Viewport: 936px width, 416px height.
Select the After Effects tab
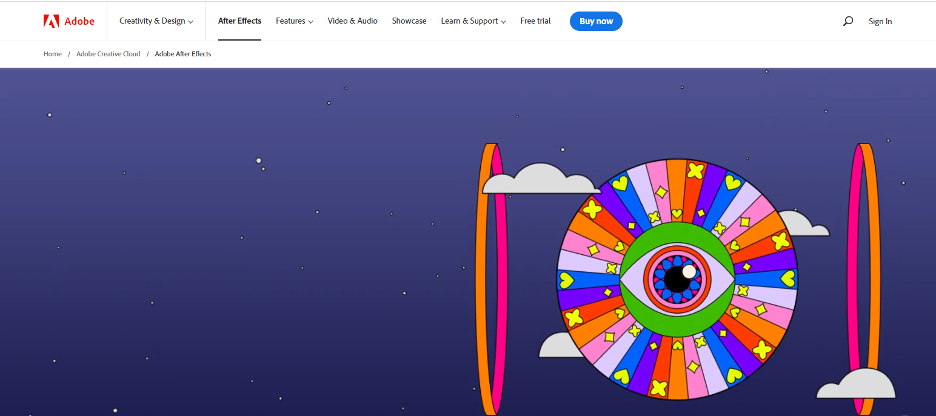coord(239,21)
